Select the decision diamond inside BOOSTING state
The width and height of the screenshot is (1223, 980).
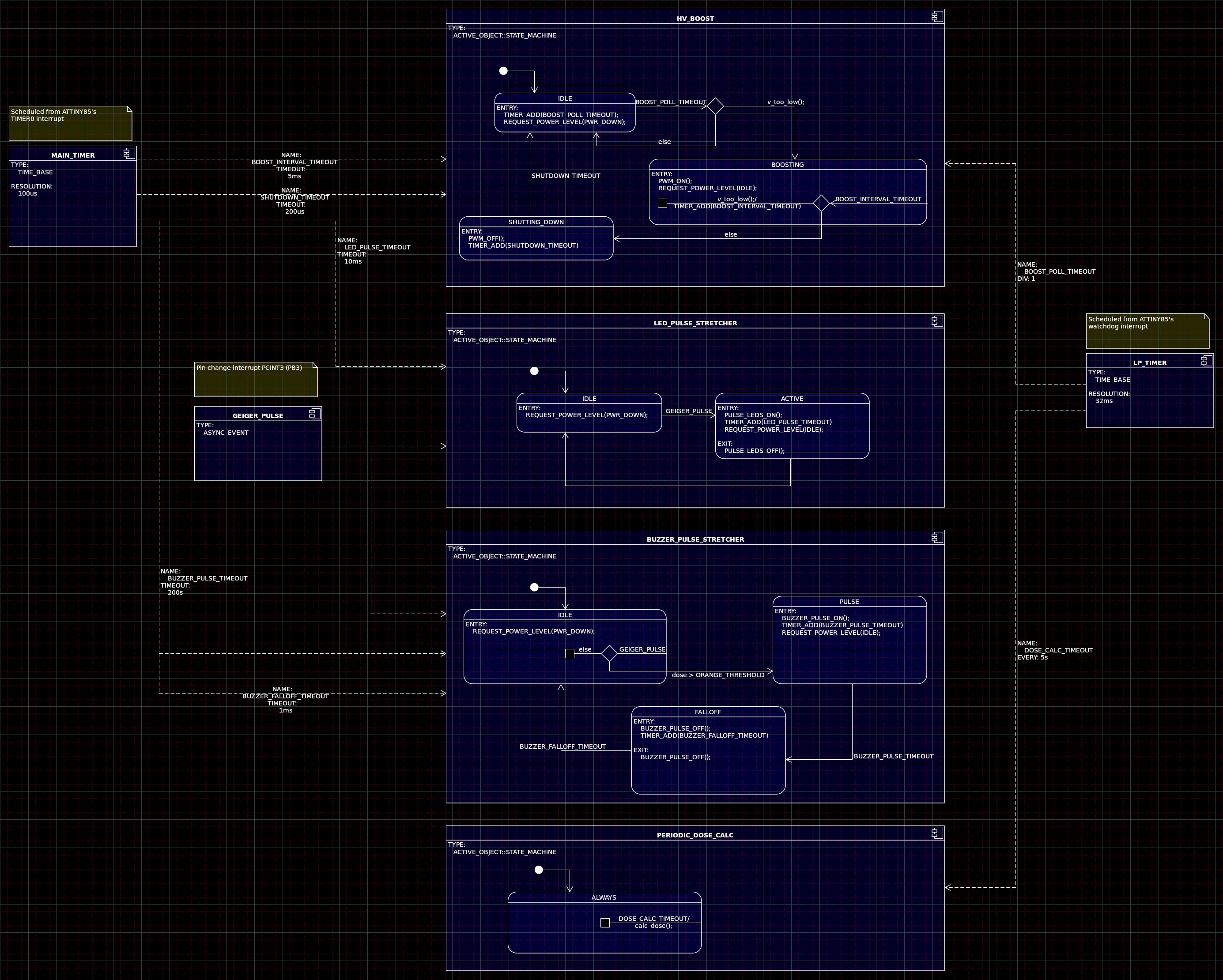click(x=821, y=203)
